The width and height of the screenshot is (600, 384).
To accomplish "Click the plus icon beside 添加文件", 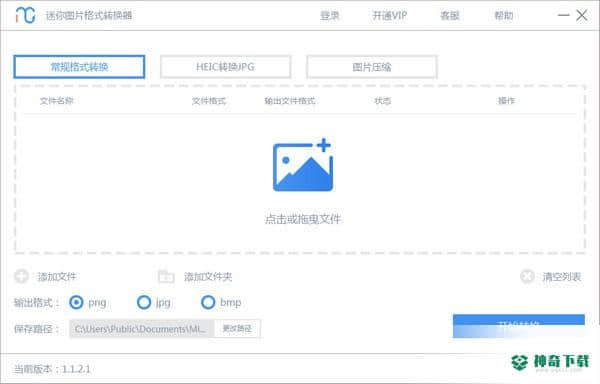I will pos(21,276).
